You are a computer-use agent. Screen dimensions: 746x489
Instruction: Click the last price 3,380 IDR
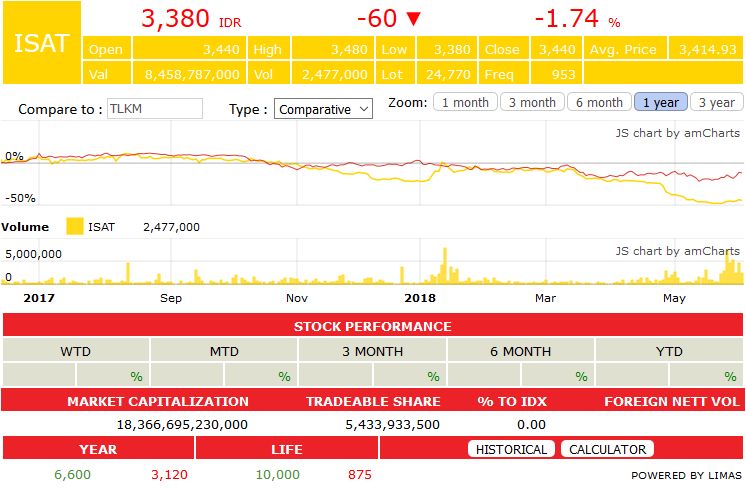[191, 19]
